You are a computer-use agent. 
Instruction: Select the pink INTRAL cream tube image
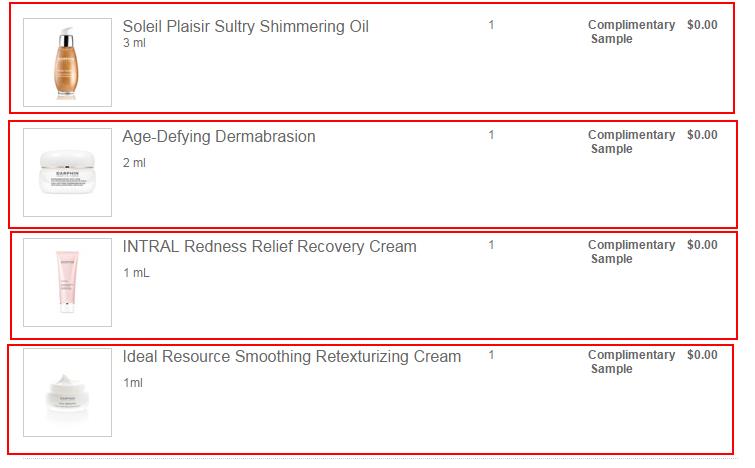[67, 282]
